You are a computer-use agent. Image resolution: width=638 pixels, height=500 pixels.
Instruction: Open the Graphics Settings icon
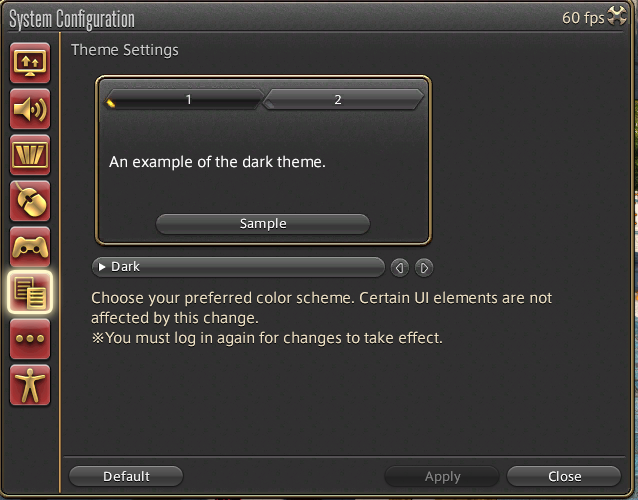click(30, 155)
